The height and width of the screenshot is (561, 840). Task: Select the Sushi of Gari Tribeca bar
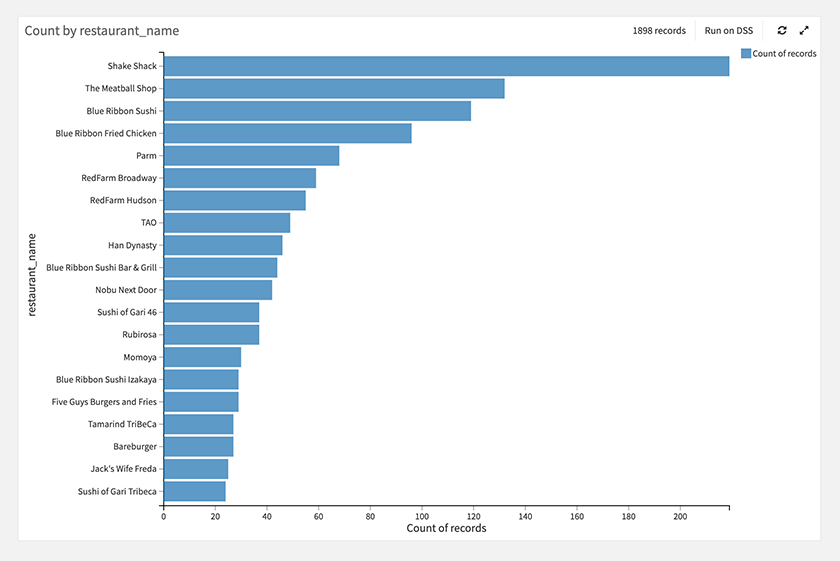click(194, 491)
